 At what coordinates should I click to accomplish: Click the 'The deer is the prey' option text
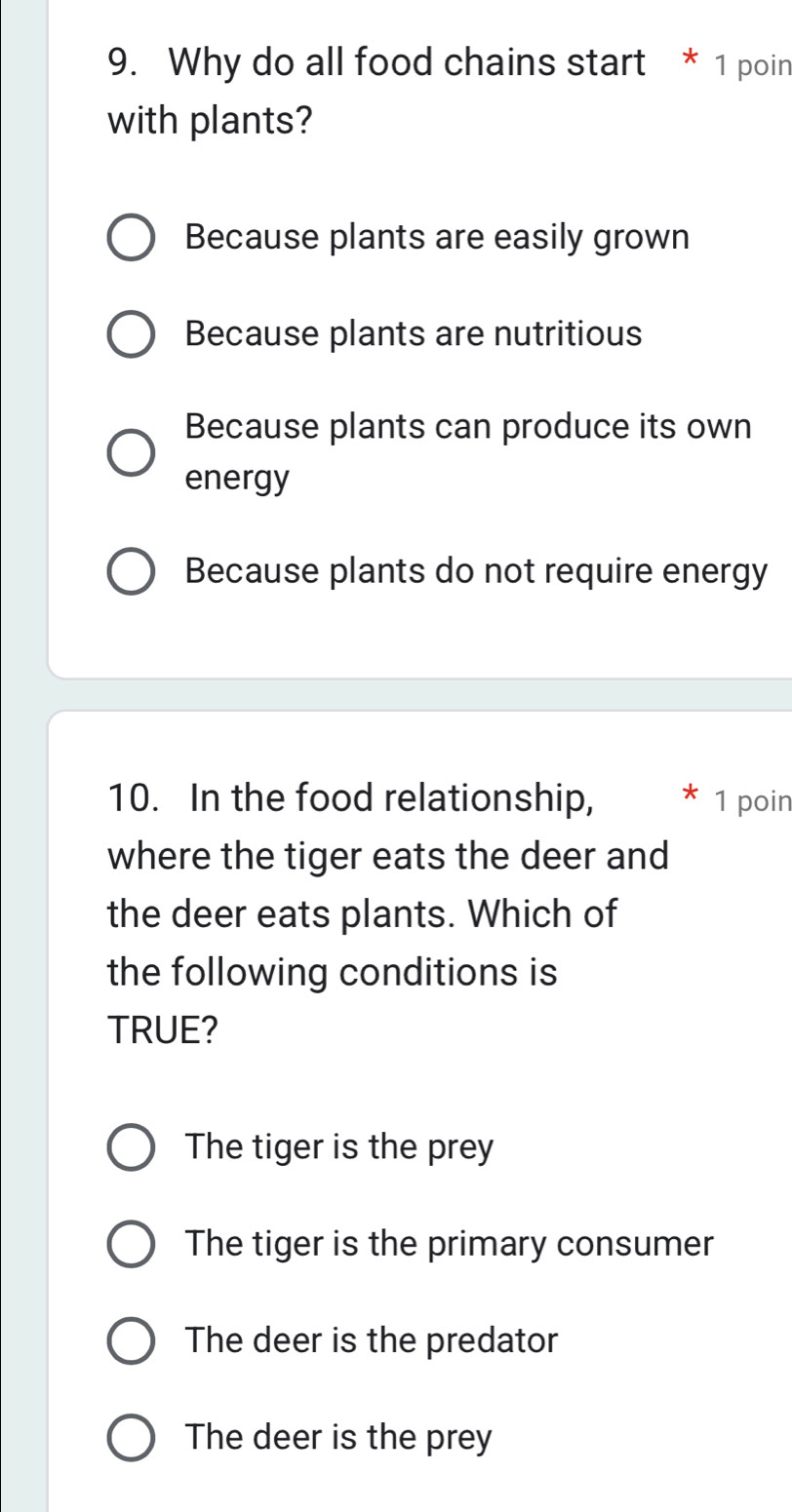click(340, 1437)
